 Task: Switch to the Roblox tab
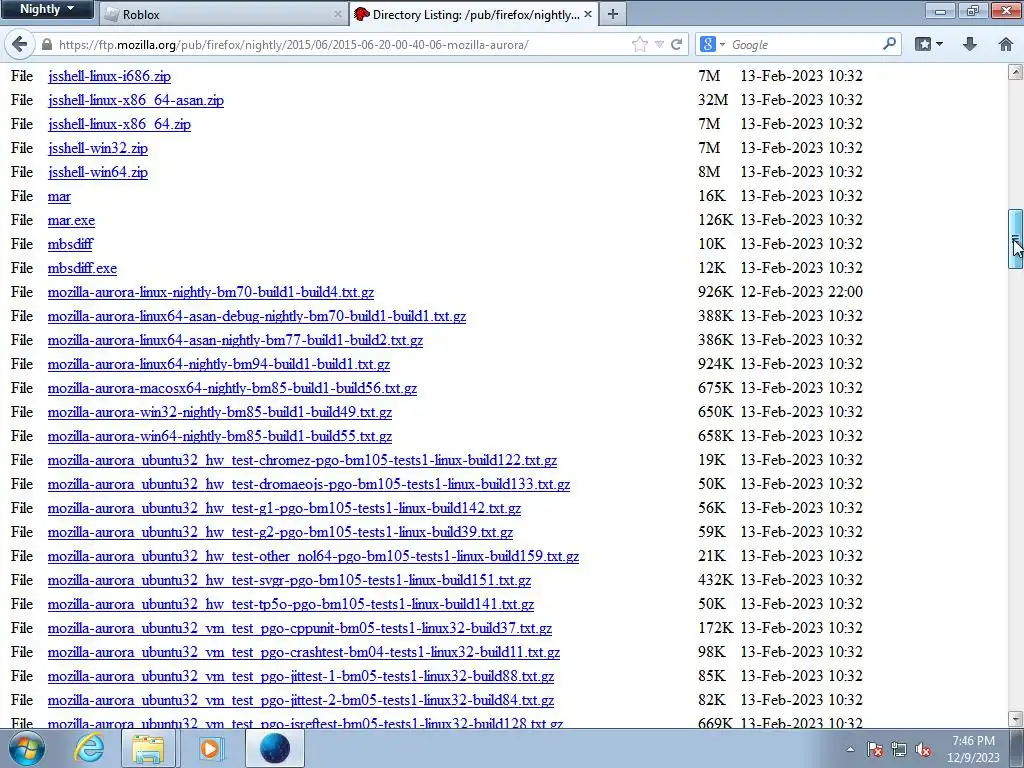coord(222,14)
